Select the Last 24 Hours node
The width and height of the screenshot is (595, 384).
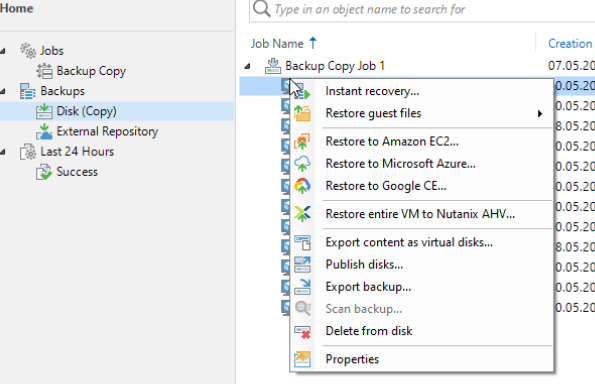tap(77, 151)
